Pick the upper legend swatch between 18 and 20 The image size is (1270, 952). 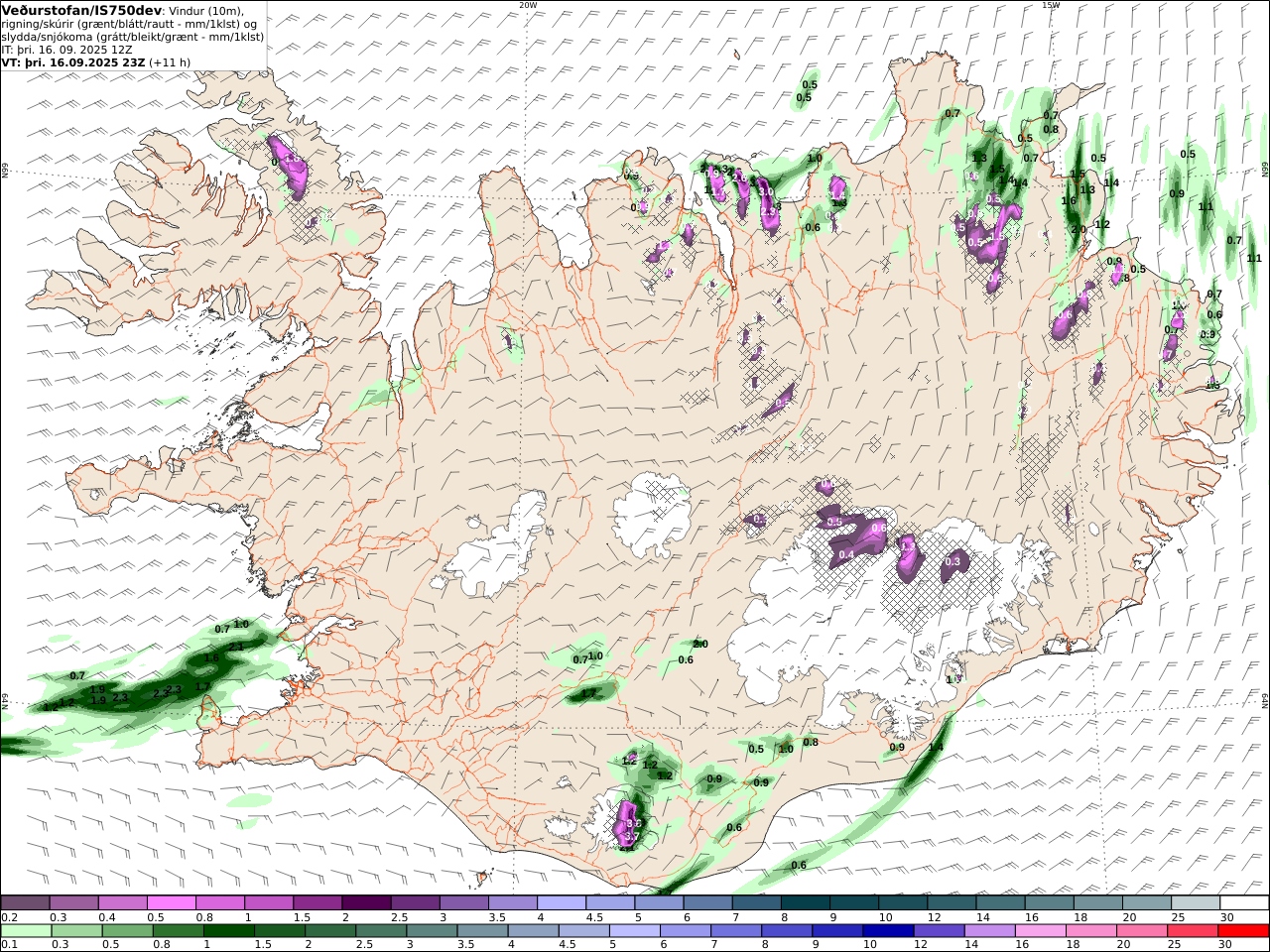[x=1098, y=902]
